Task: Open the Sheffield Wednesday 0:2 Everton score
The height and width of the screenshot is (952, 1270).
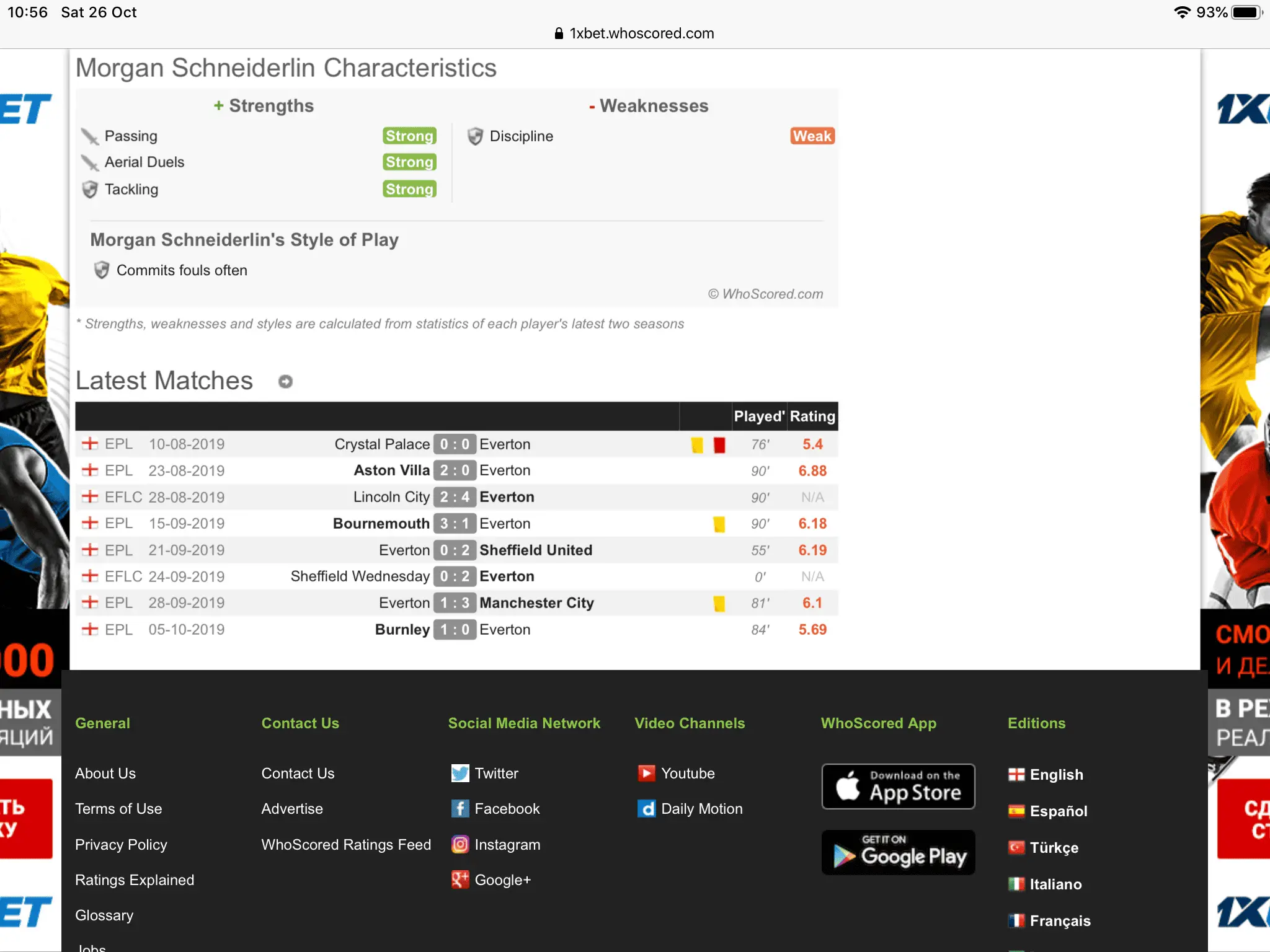Action: [455, 576]
